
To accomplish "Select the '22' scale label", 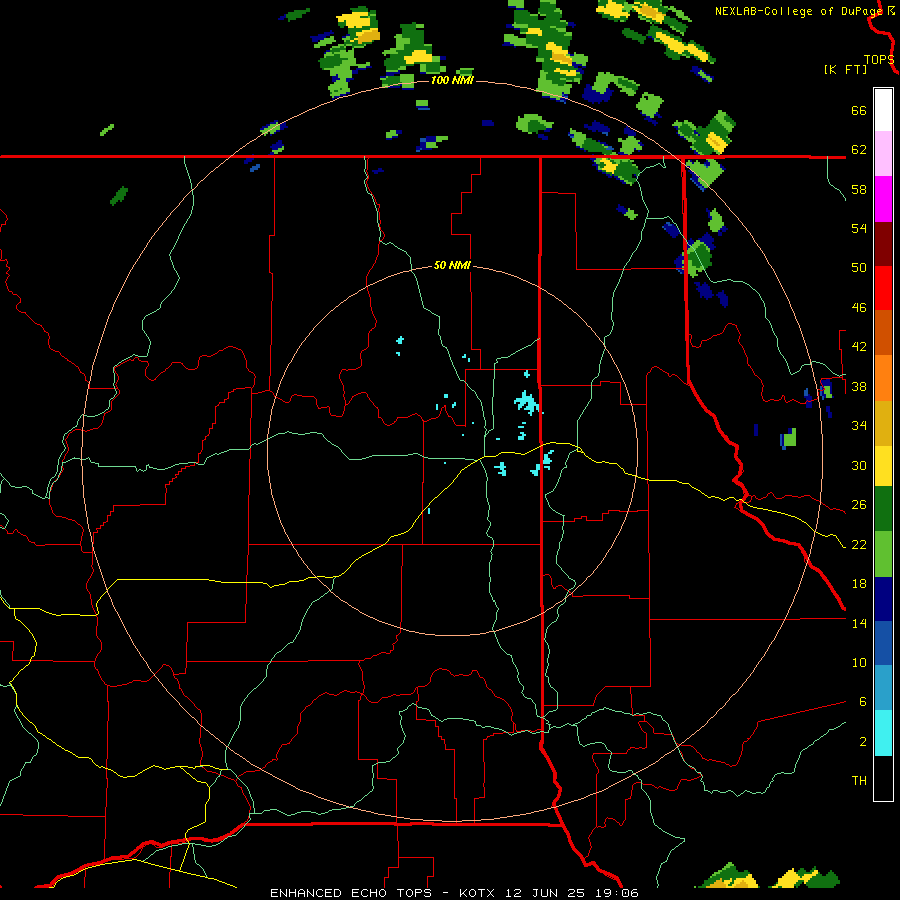I will tap(859, 544).
